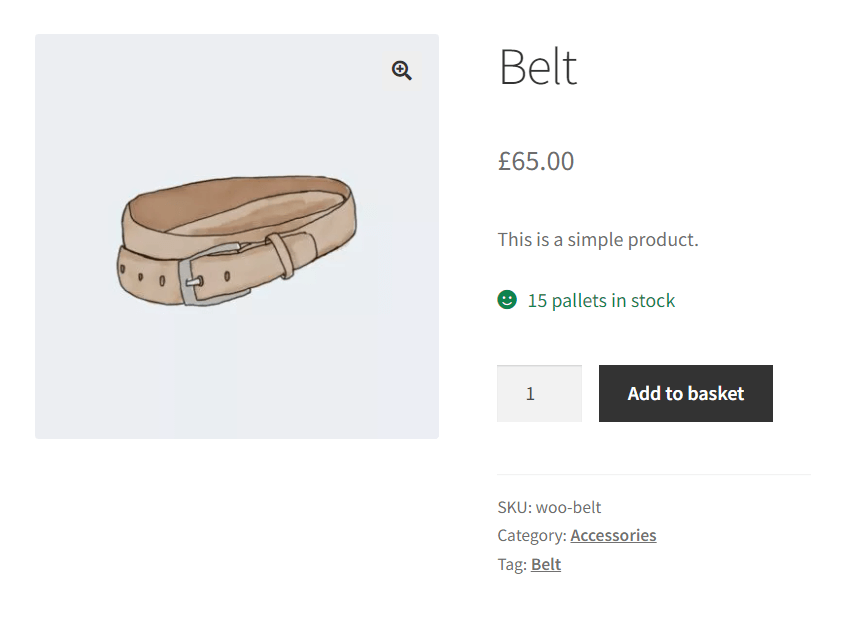Click the SKU woo-belt text
Screen dimensions: 852x625
(x=550, y=507)
